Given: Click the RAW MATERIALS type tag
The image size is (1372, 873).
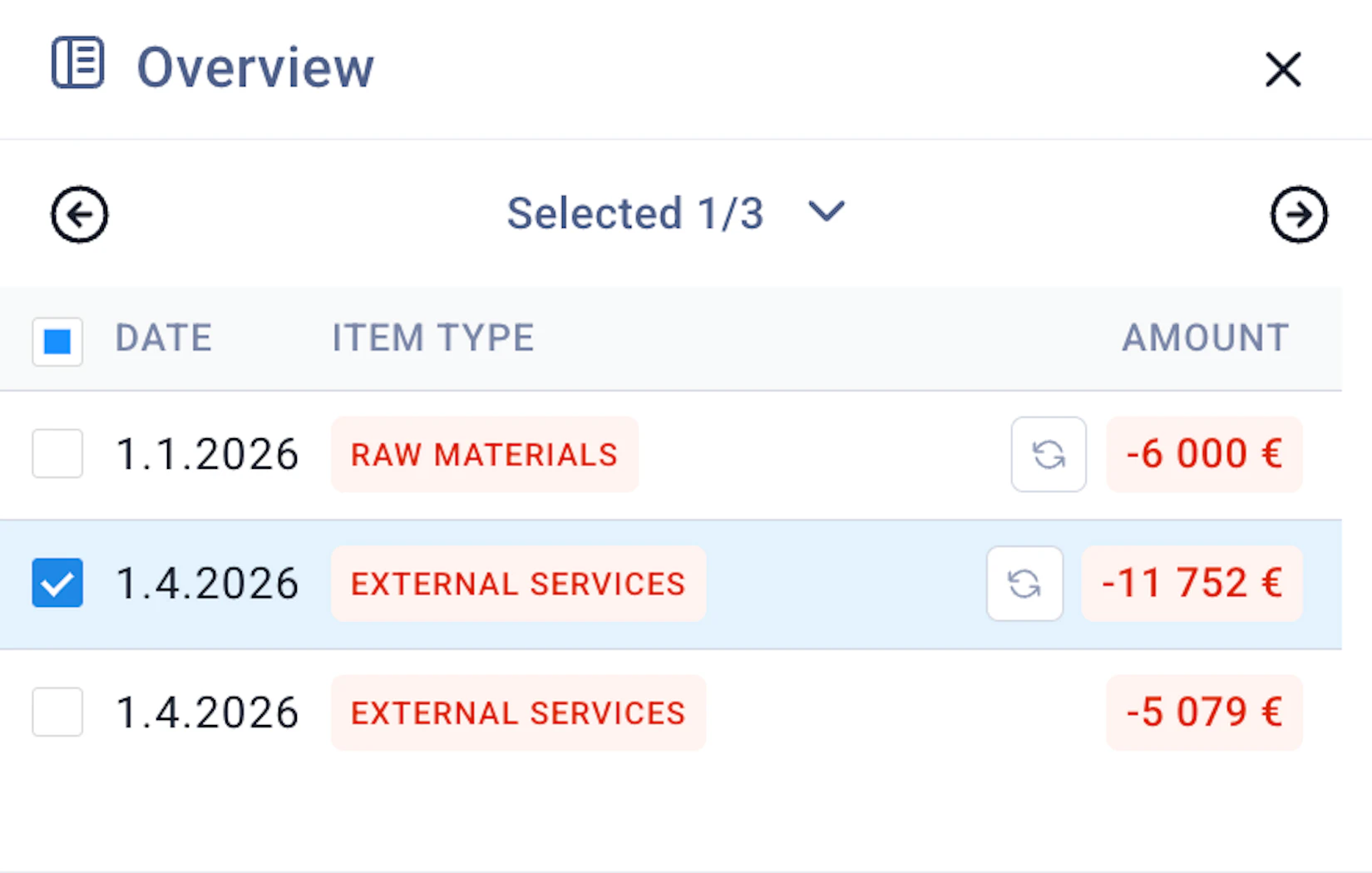Looking at the screenshot, I should (x=484, y=455).
